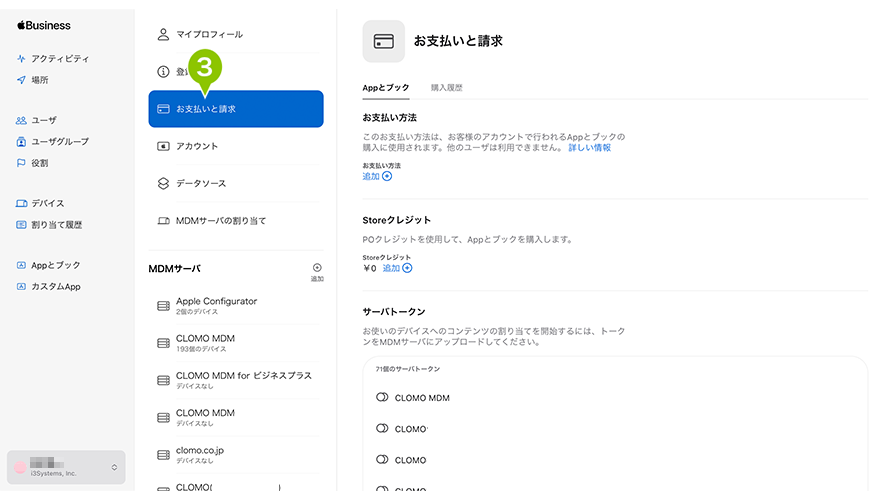
Task: Click the Apple Configurator server icon
Action: coord(163,306)
